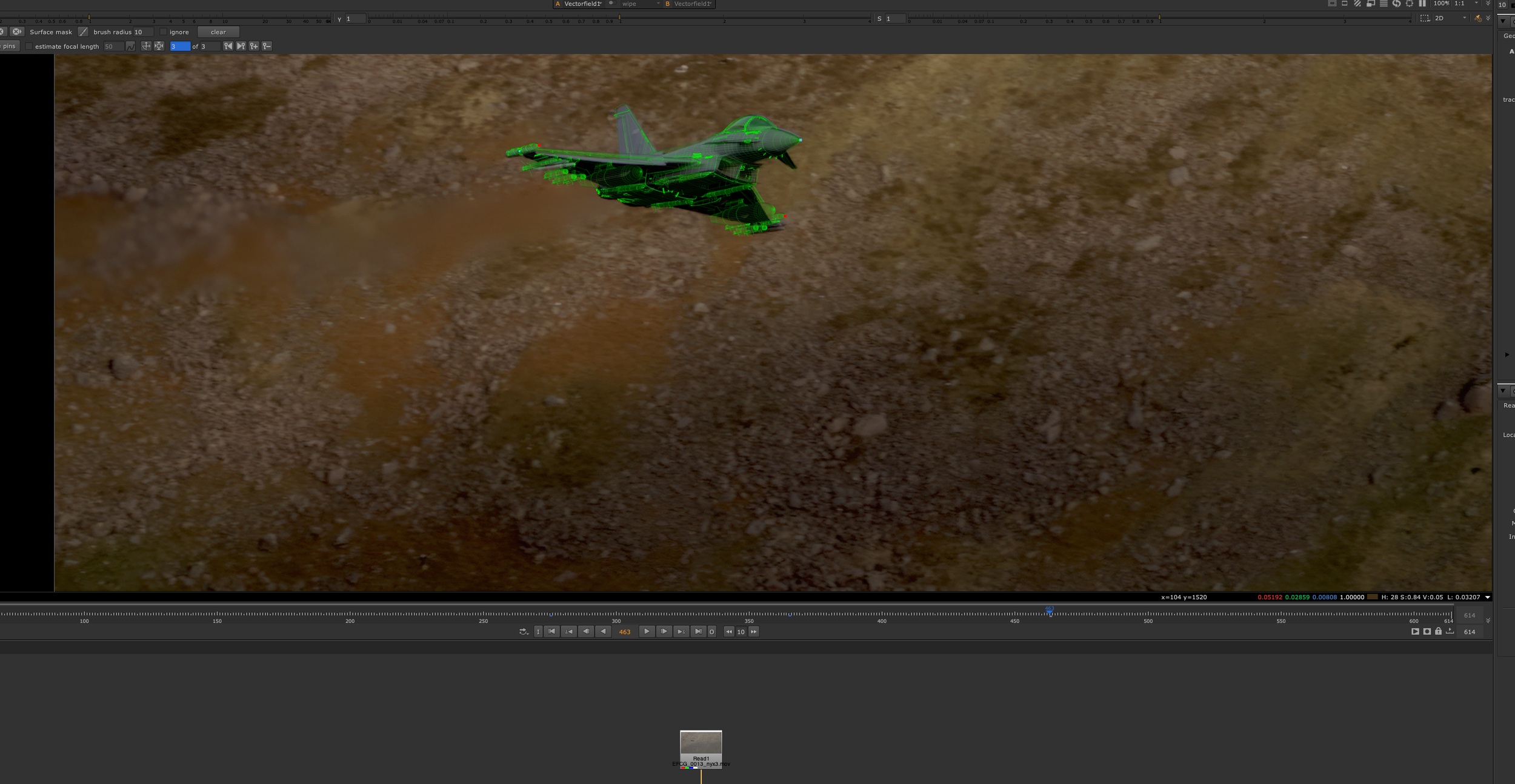Screen dimensions: 1515x784
Task: Open the 1:1 downscale ratio dropdown
Action: coord(1467,4)
